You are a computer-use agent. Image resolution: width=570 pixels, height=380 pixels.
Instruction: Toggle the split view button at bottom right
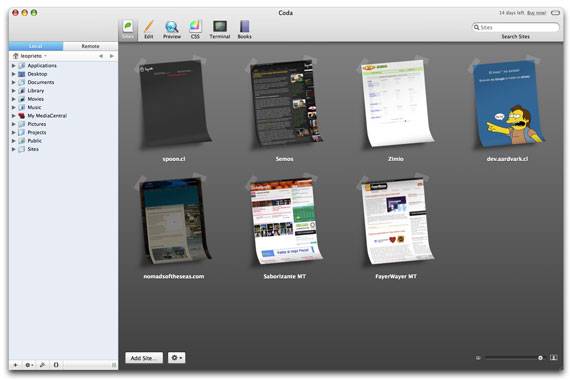(x=553, y=358)
